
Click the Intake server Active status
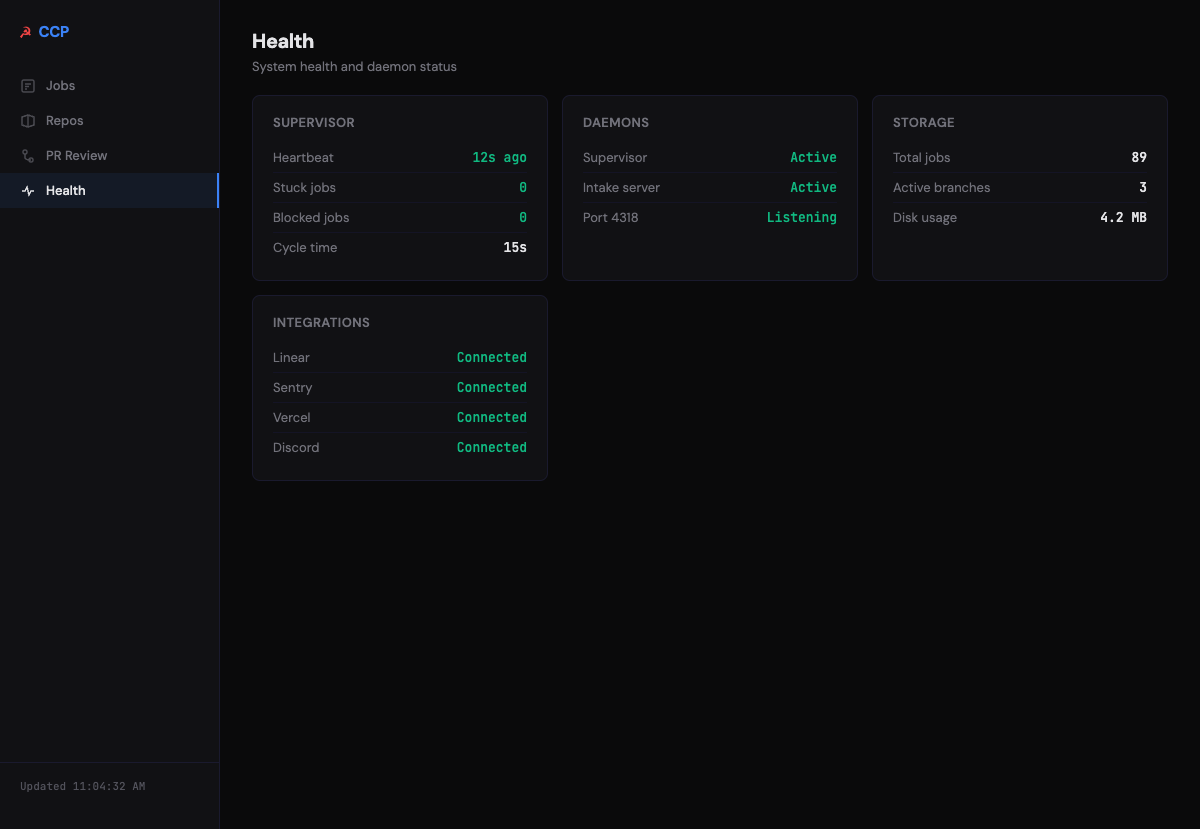tap(813, 188)
